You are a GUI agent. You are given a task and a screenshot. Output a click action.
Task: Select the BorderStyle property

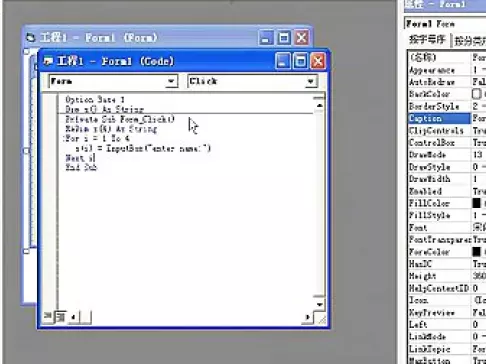(447, 106)
